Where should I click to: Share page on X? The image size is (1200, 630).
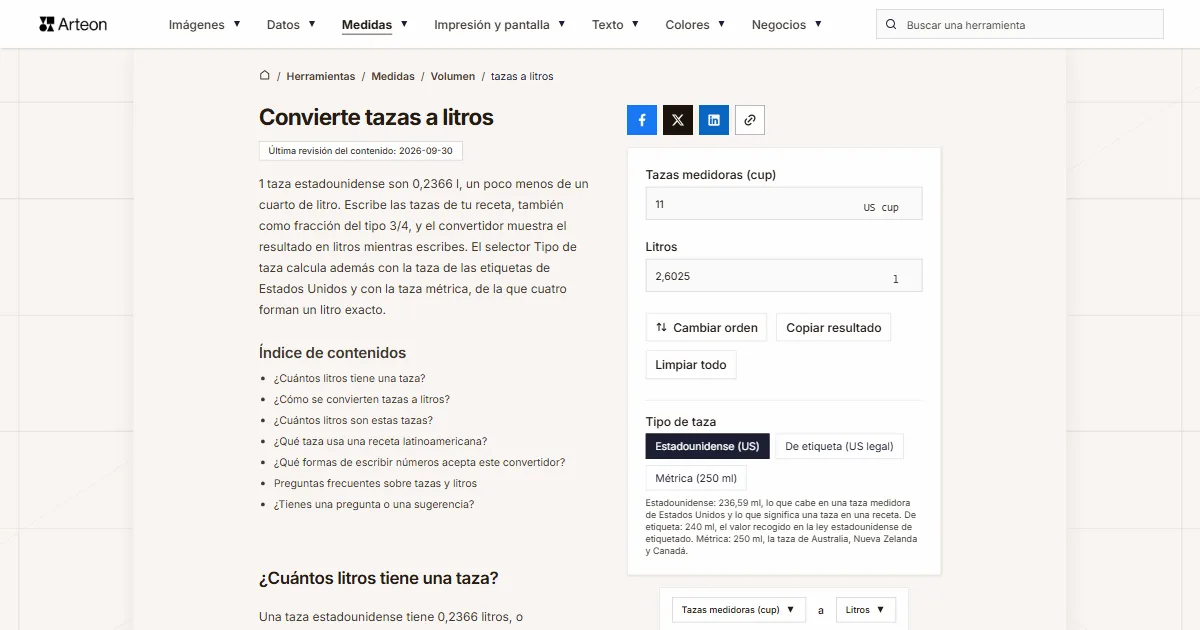[x=678, y=120]
